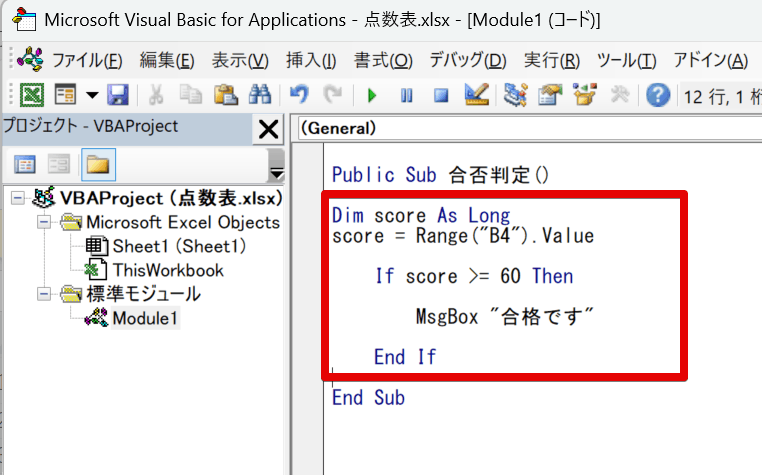Click the Find binoculars icon

(260, 95)
